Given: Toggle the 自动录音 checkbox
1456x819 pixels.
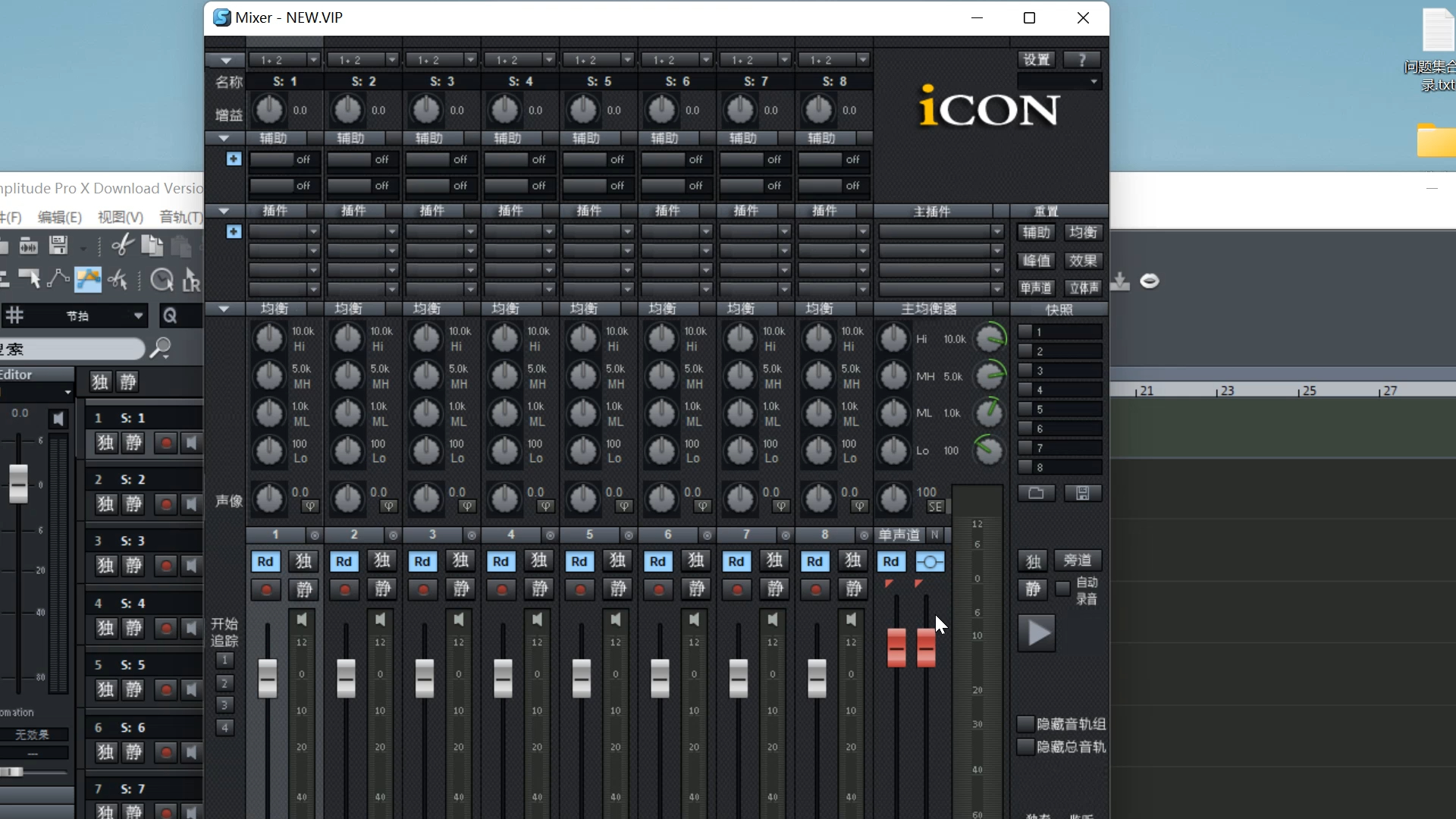Looking at the screenshot, I should click(1063, 589).
